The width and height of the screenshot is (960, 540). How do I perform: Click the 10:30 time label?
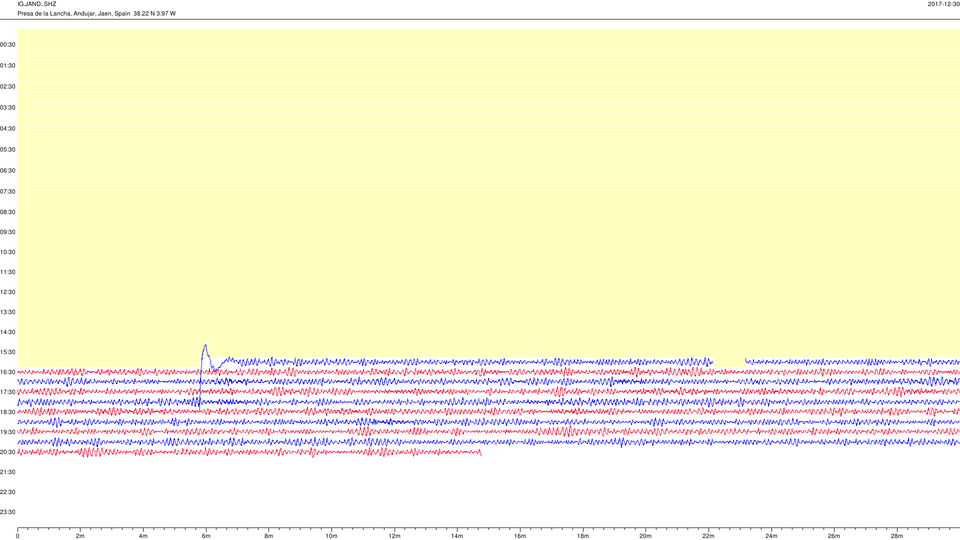(8, 252)
